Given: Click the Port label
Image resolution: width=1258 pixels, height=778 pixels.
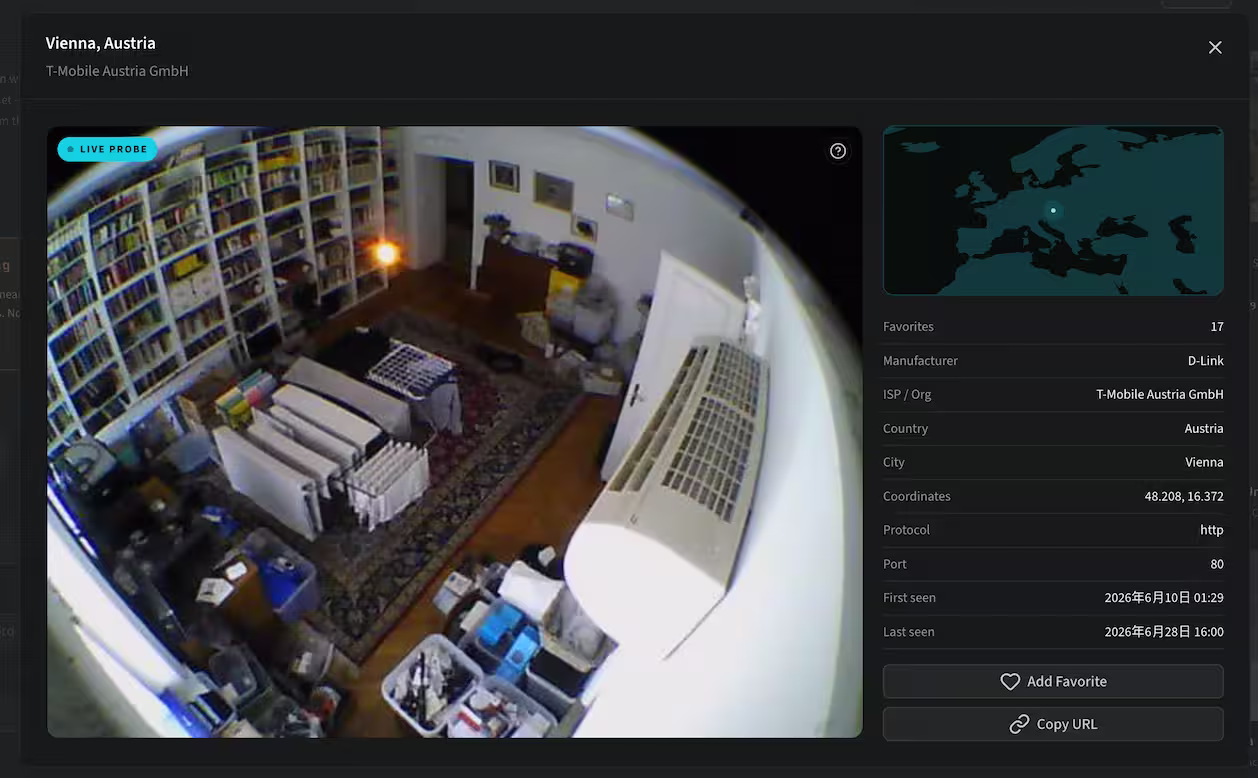Looking at the screenshot, I should pyautogui.click(x=895, y=564).
